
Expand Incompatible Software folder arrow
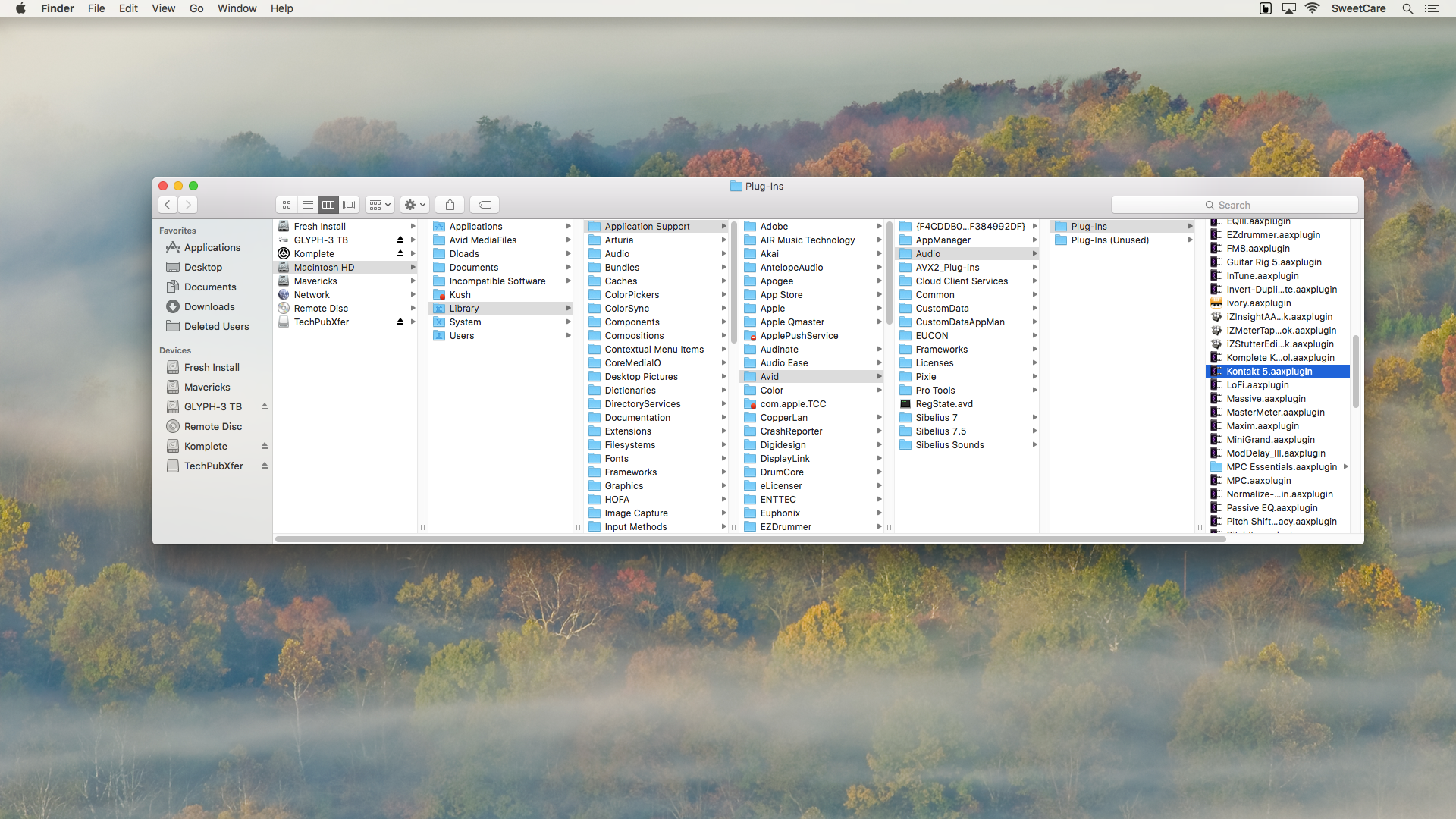(568, 281)
